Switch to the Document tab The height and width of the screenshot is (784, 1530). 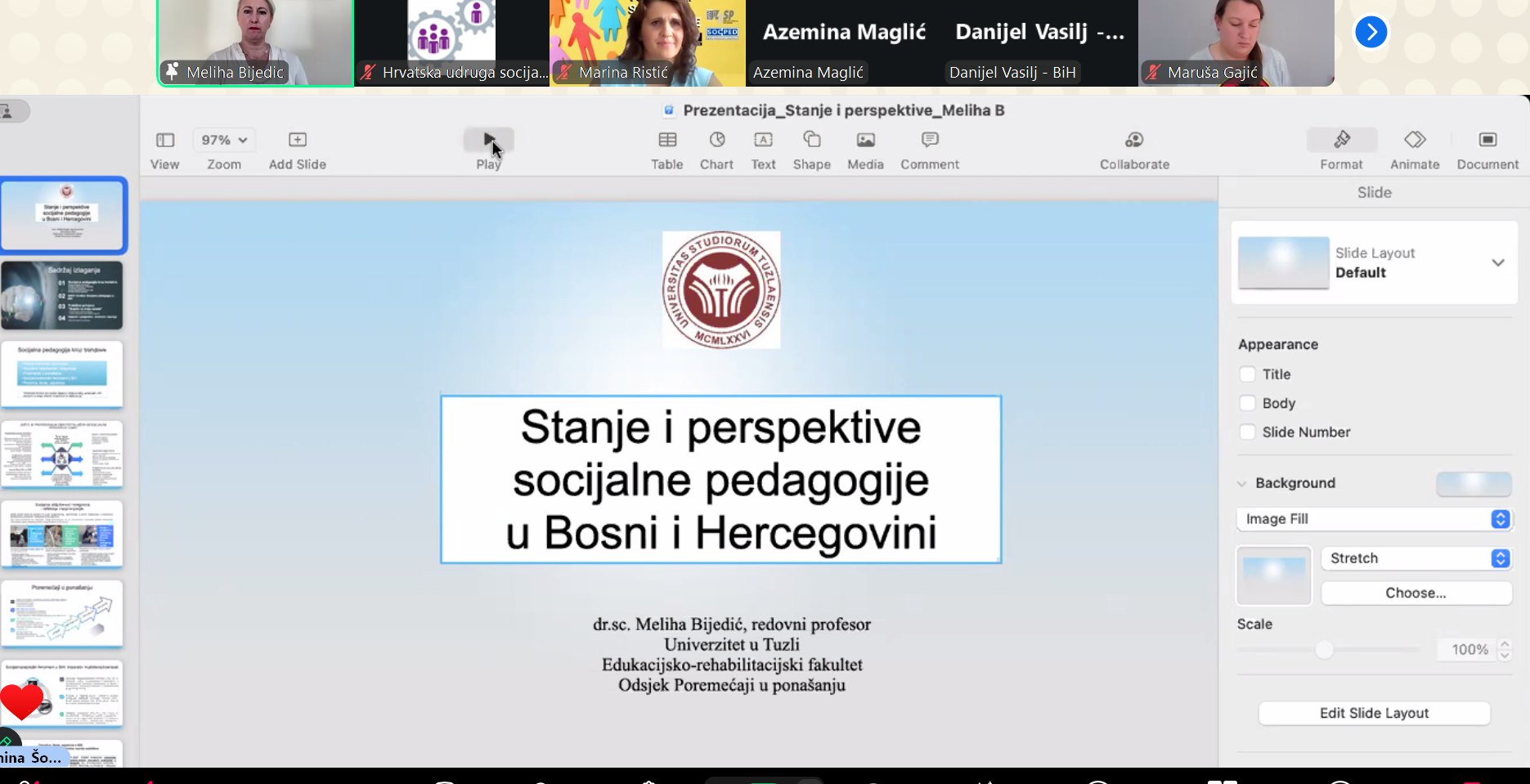(x=1487, y=141)
